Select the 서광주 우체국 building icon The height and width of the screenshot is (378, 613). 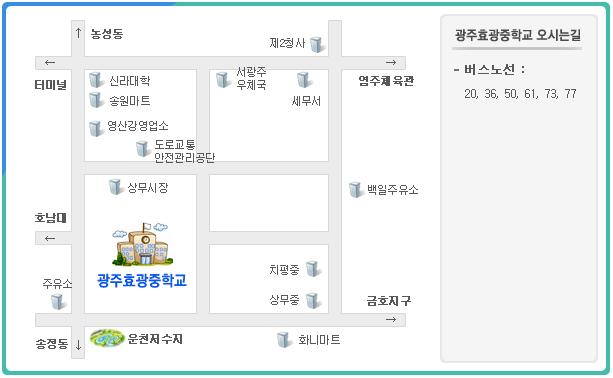point(223,80)
